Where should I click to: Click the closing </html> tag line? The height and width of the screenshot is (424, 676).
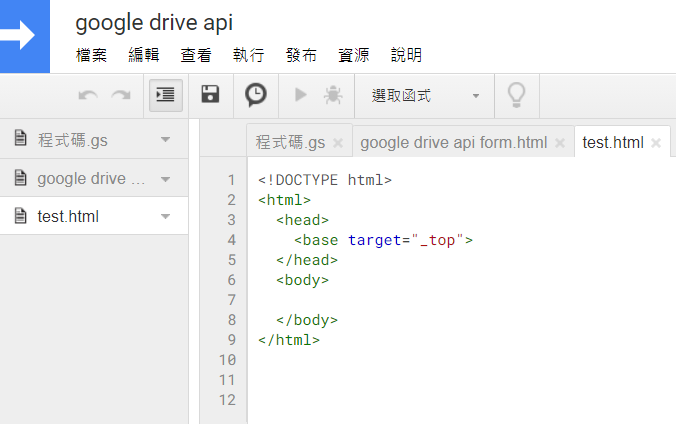click(289, 340)
